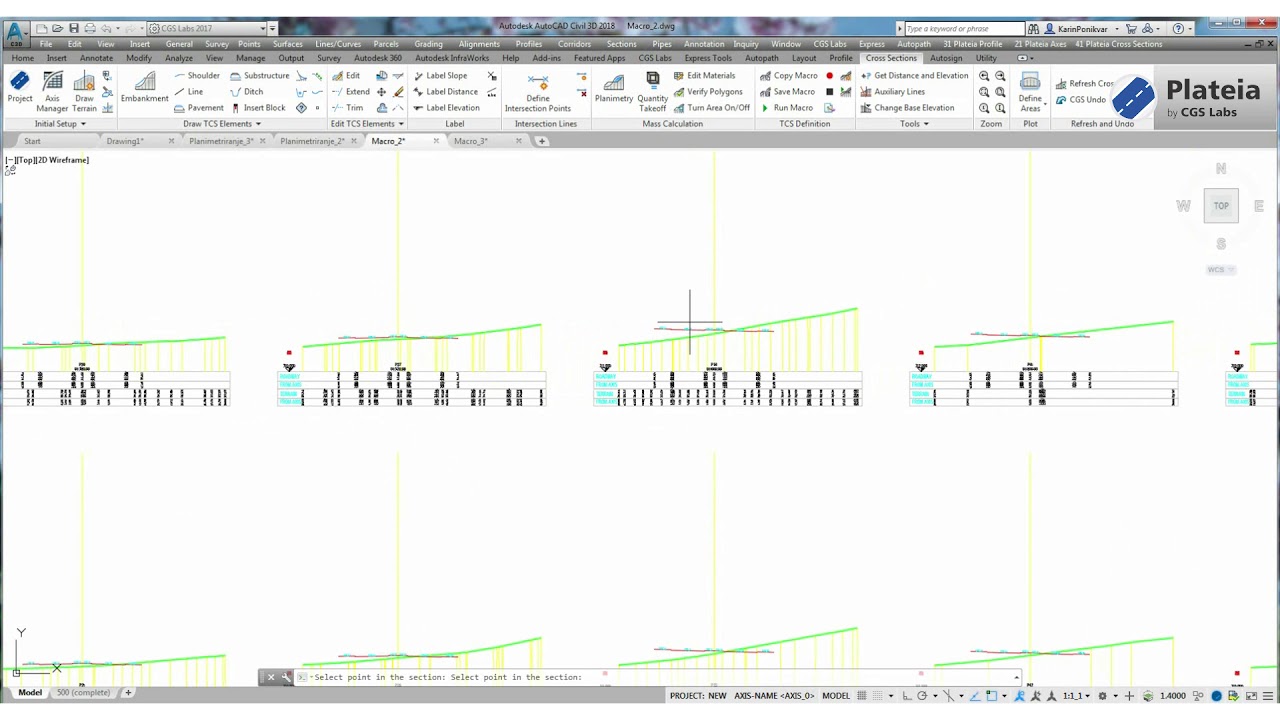Choose the Shoulder element tool
Image resolution: width=1280 pixels, height=720 pixels.
click(196, 76)
